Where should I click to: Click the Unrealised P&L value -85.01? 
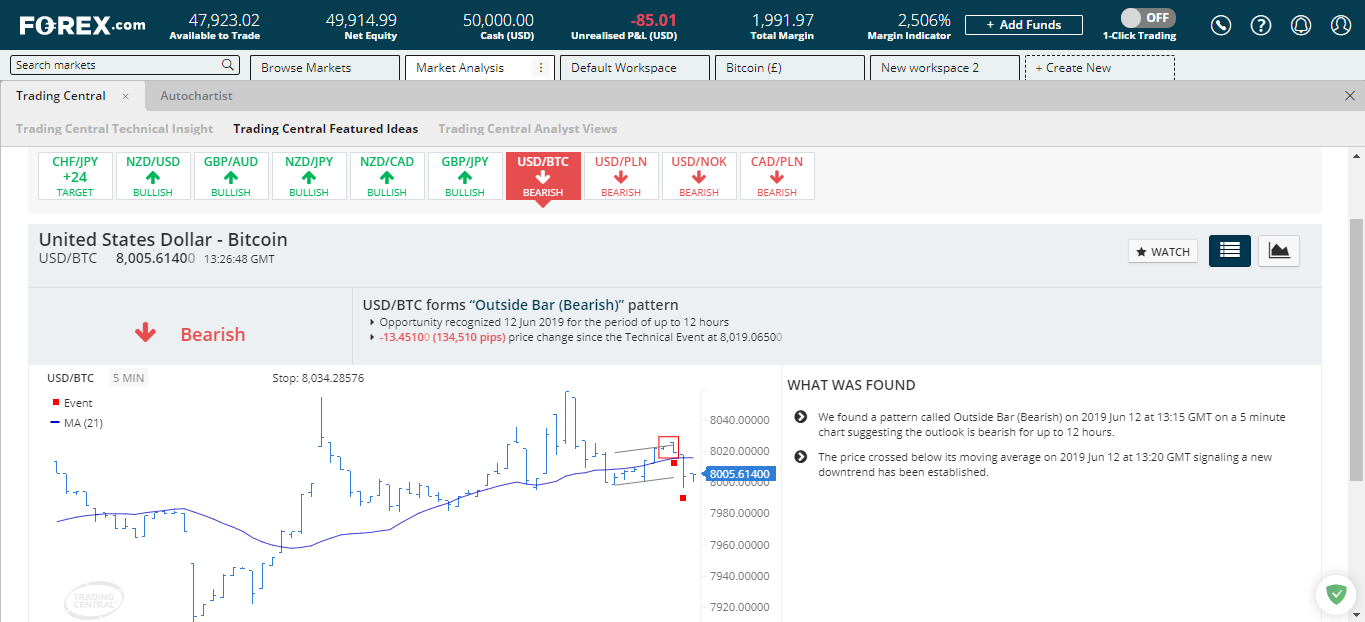coord(653,20)
